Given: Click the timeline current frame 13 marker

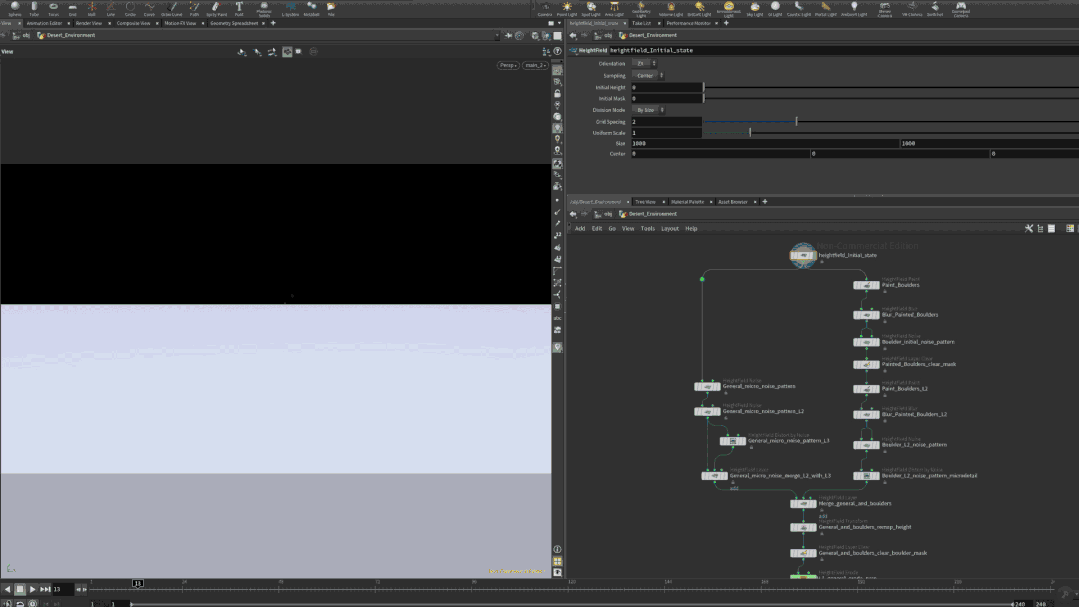Looking at the screenshot, I should 138,583.
